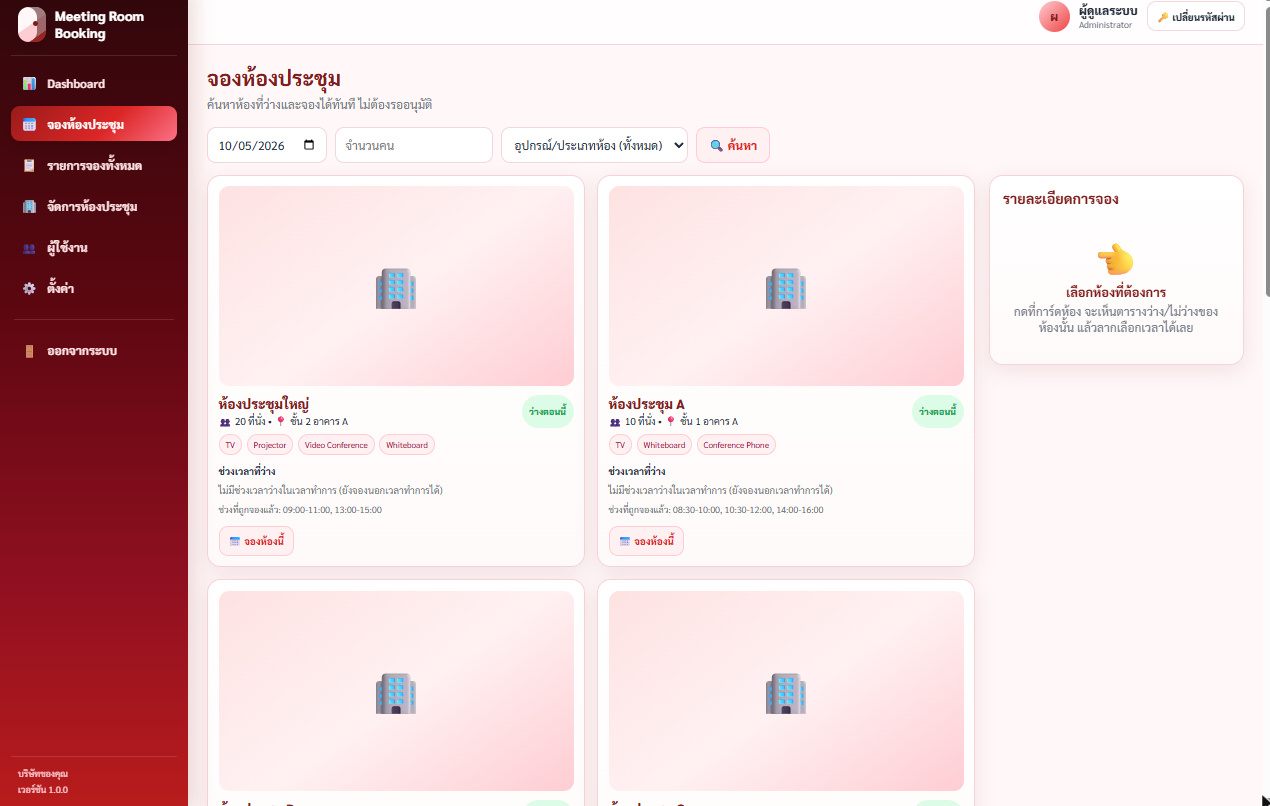
Task: Click the users icon beside ผู้ใช้งาน
Action: click(x=29, y=248)
